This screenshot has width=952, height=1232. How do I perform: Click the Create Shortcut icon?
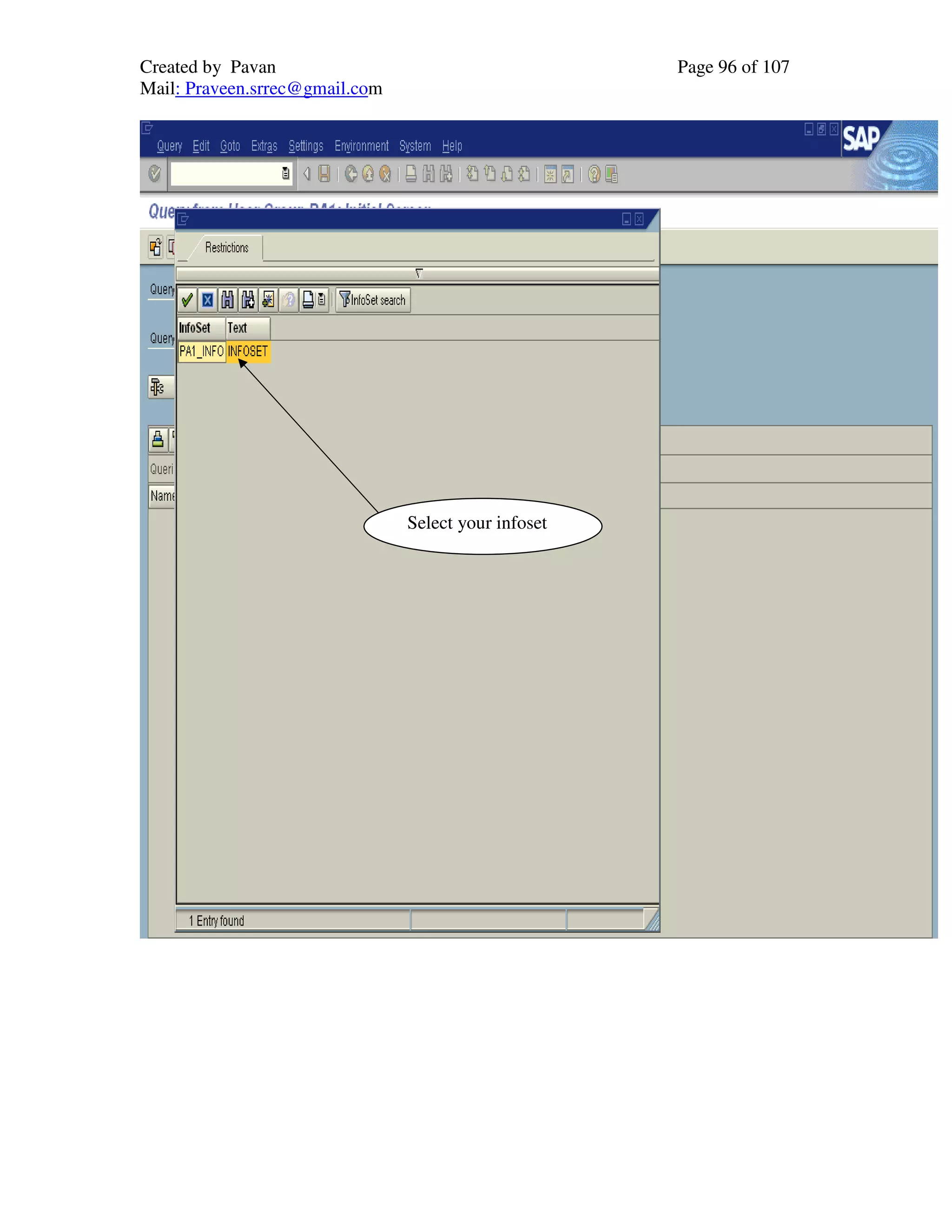tap(568, 174)
